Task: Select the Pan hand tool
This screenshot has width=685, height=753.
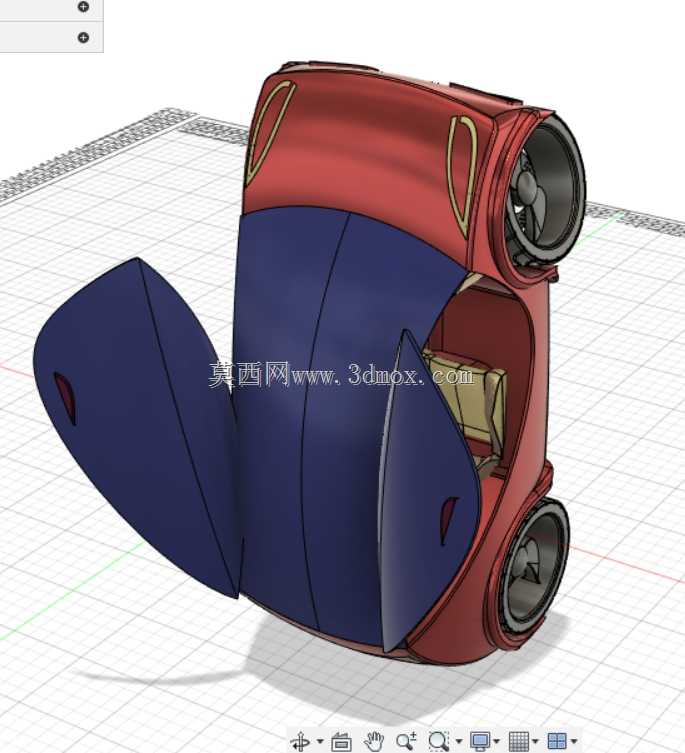Action: click(x=374, y=741)
